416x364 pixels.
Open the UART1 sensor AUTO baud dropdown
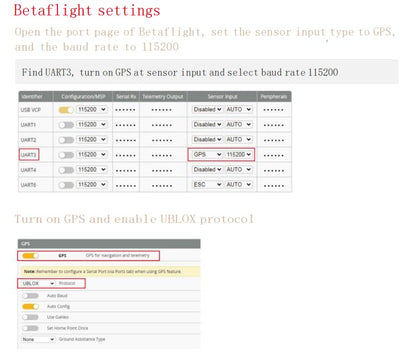coord(238,124)
